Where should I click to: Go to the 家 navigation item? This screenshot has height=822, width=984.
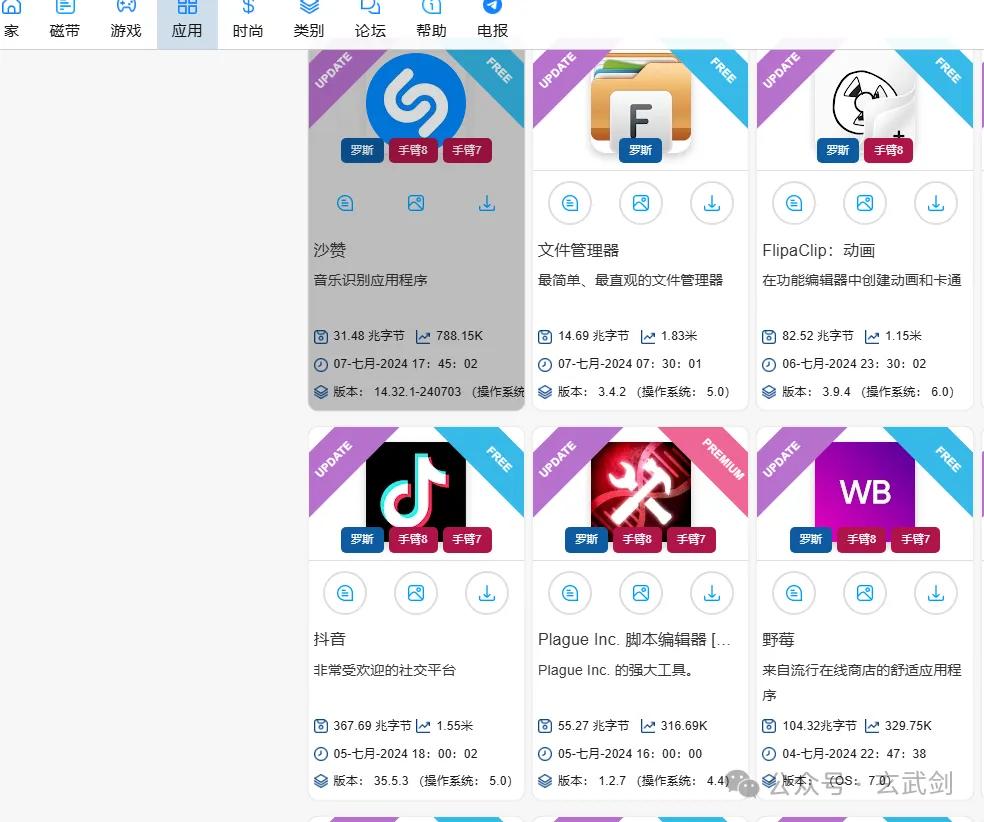11,21
